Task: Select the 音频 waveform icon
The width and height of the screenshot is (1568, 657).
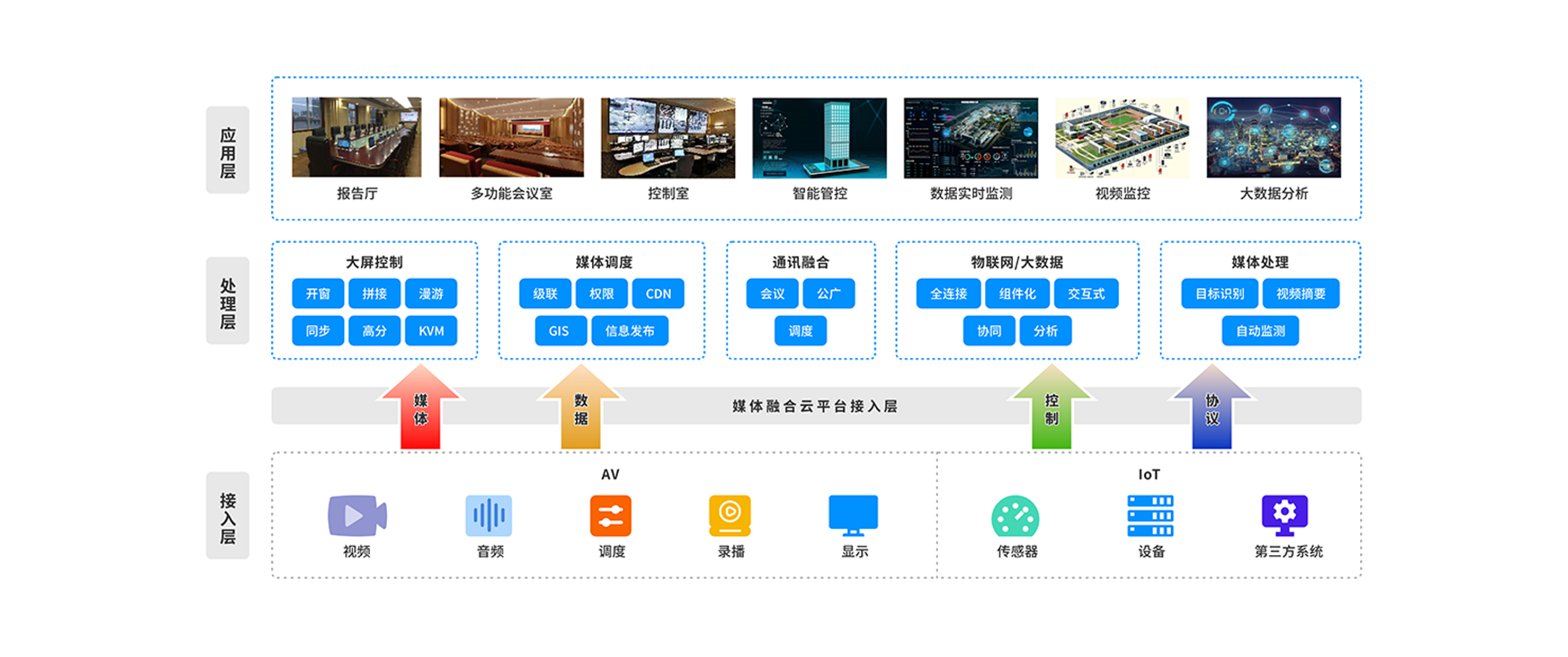Action: (489, 515)
